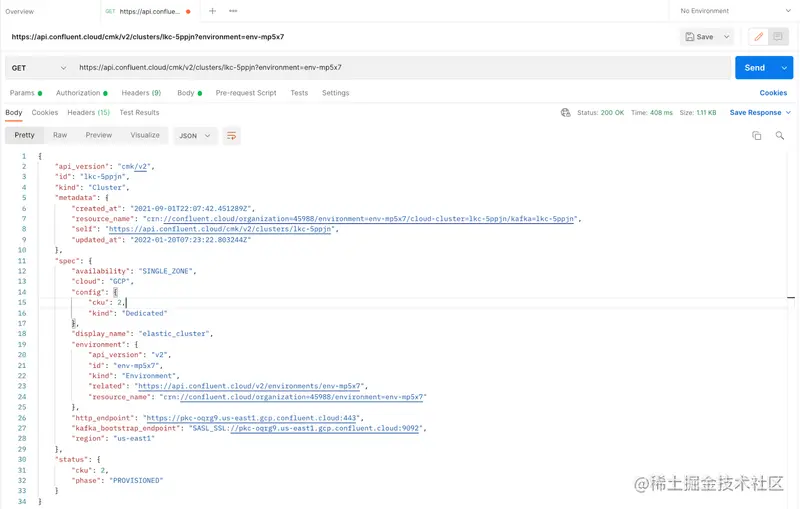Viewport: 800px width, 509px height.
Task: Click the Save button
Action: pos(699,37)
